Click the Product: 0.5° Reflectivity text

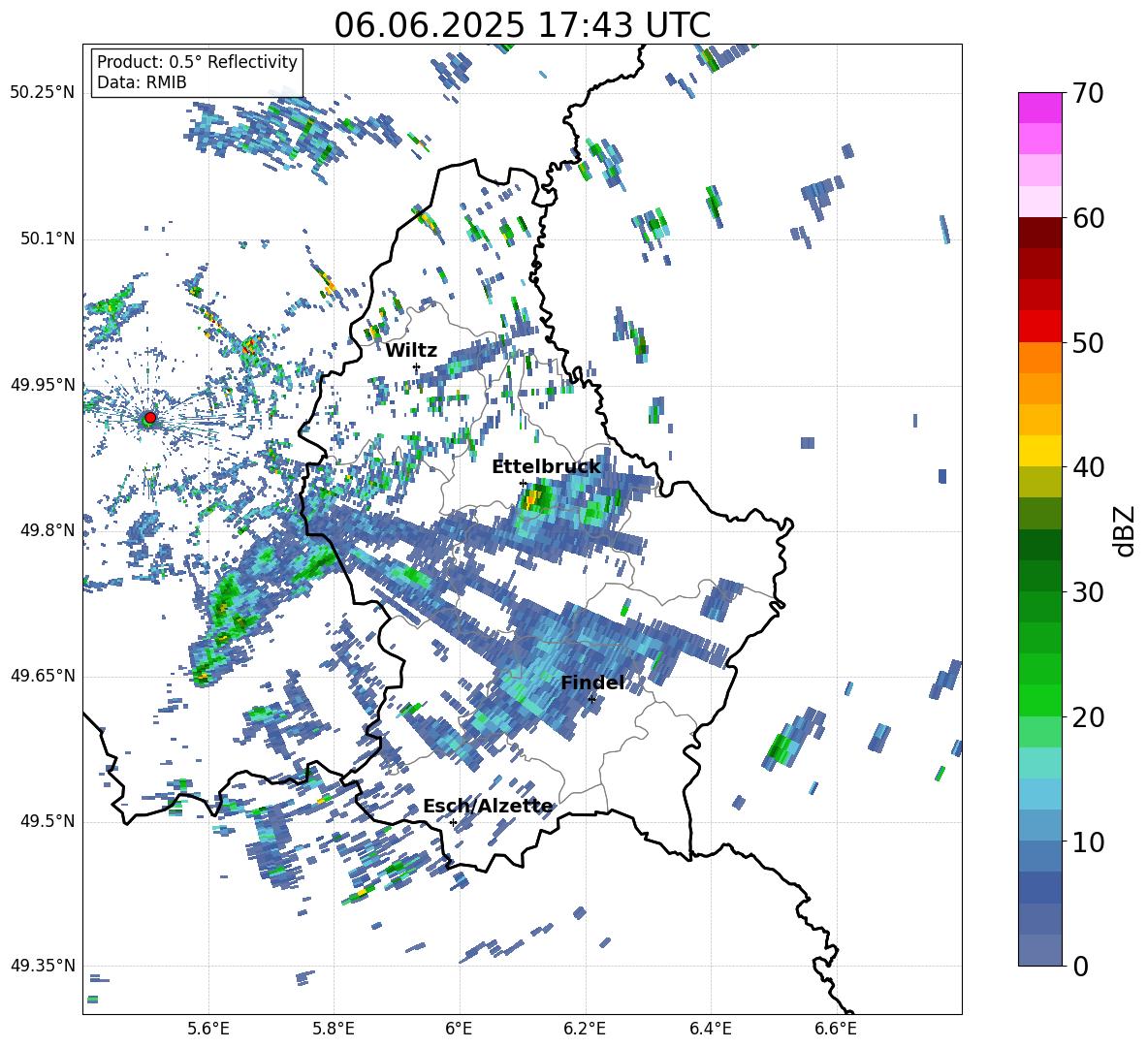coord(197,62)
